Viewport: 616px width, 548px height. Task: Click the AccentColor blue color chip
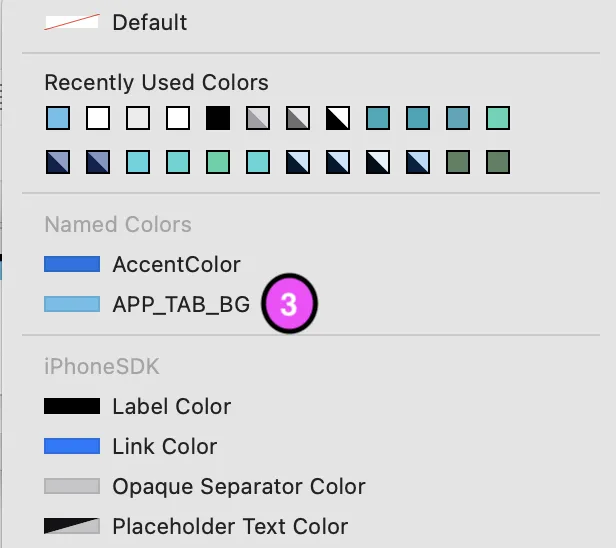click(x=72, y=265)
